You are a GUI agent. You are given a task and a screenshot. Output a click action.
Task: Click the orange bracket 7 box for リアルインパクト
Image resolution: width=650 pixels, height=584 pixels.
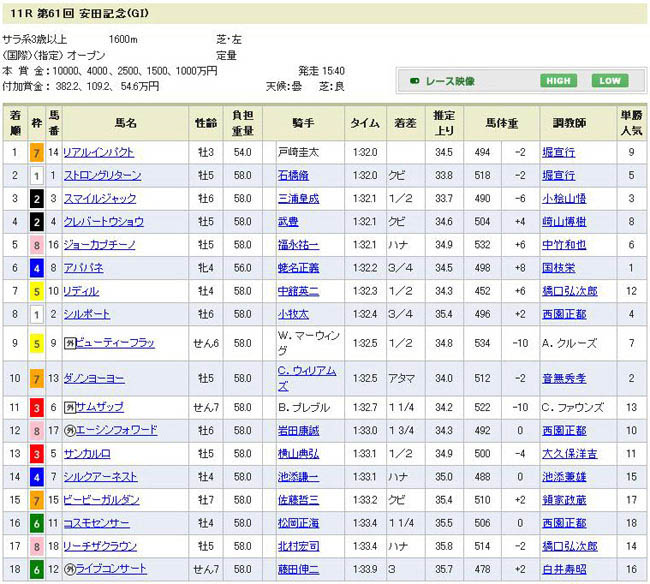36,152
